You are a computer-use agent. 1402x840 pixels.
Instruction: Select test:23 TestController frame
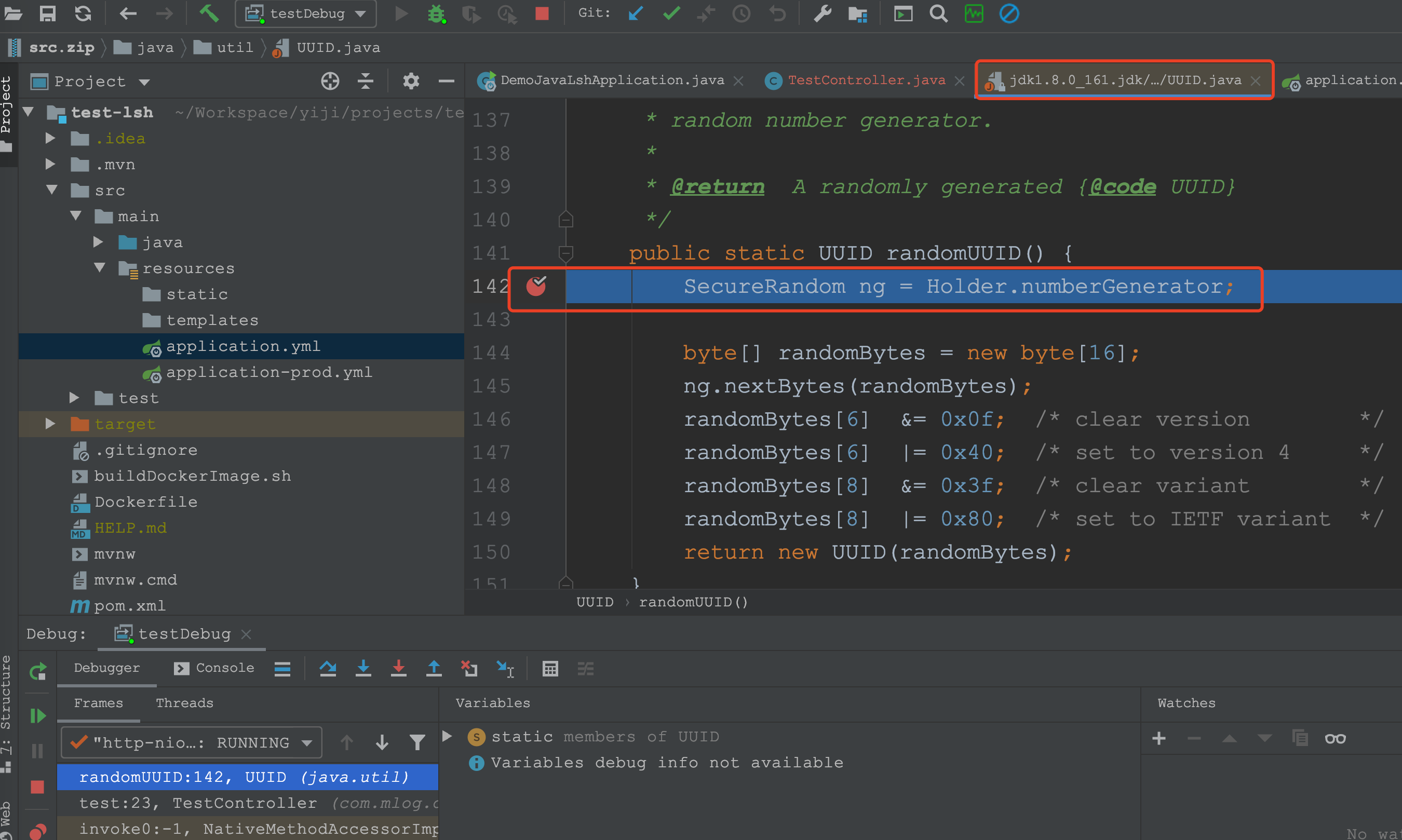tap(248, 803)
